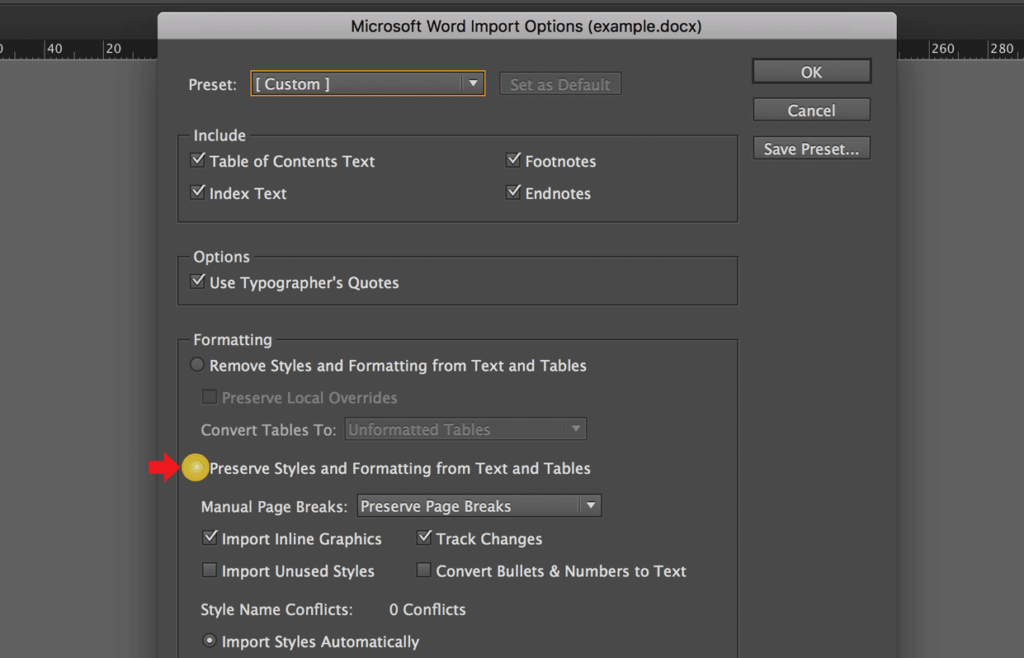
Task: Click the 'Options' group label
Action: 221,257
